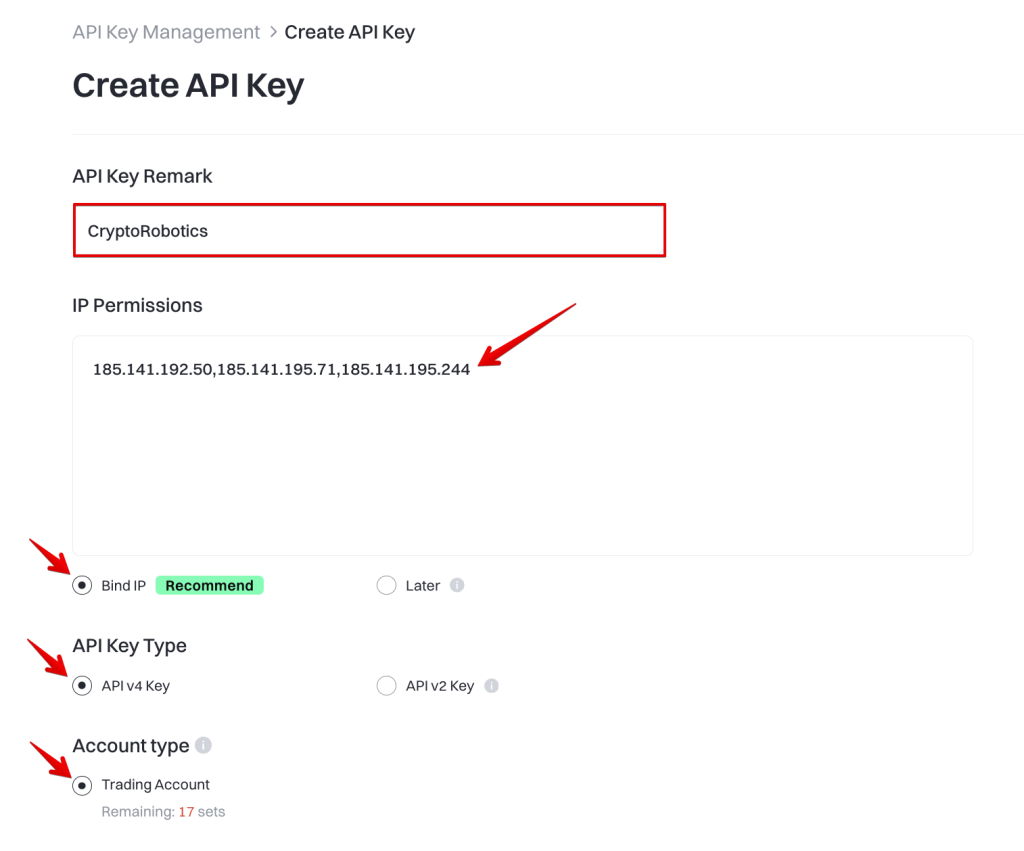Choose the API v4 Key radio button
The width and height of the screenshot is (1024, 851).
point(82,686)
